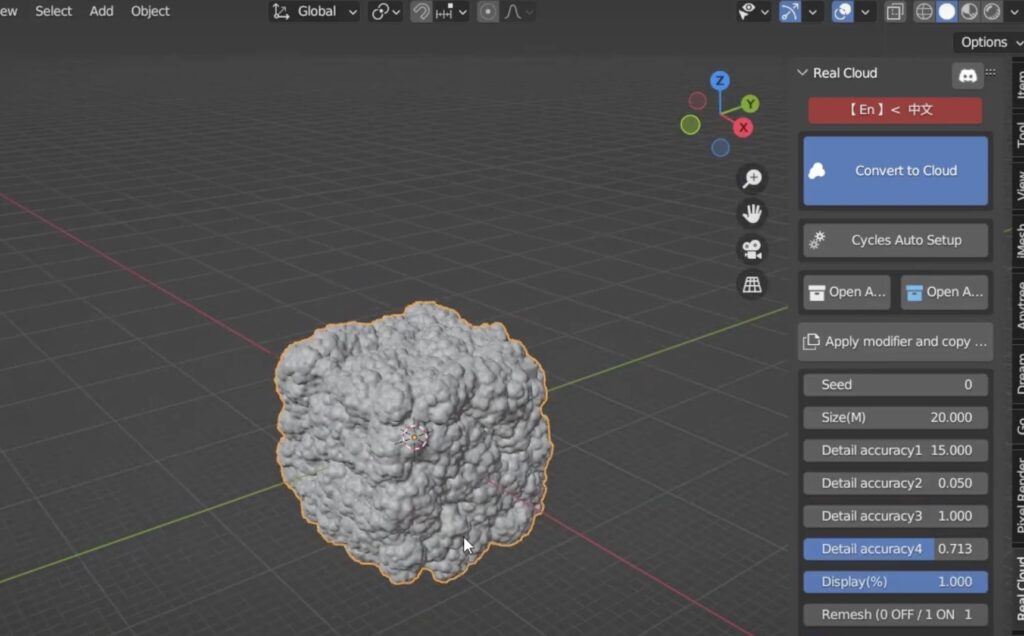Switch perspective/orthographic with grid icon
The width and height of the screenshot is (1024, 636).
(x=752, y=284)
